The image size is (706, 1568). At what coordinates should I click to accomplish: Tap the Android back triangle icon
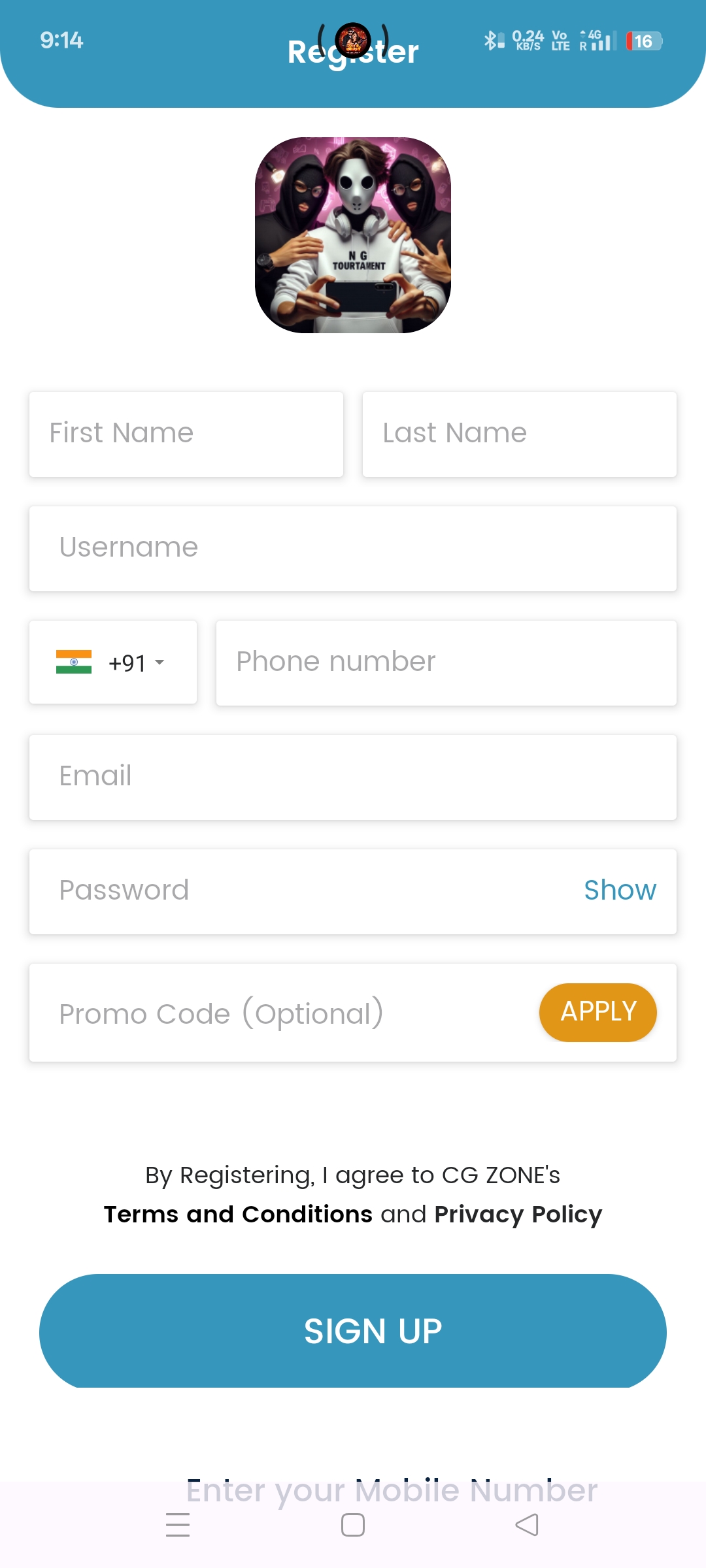click(x=527, y=1525)
